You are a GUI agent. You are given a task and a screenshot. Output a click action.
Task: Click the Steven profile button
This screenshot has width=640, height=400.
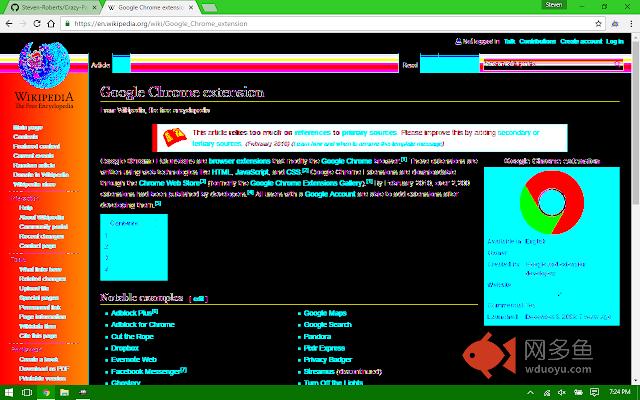(554, 5)
